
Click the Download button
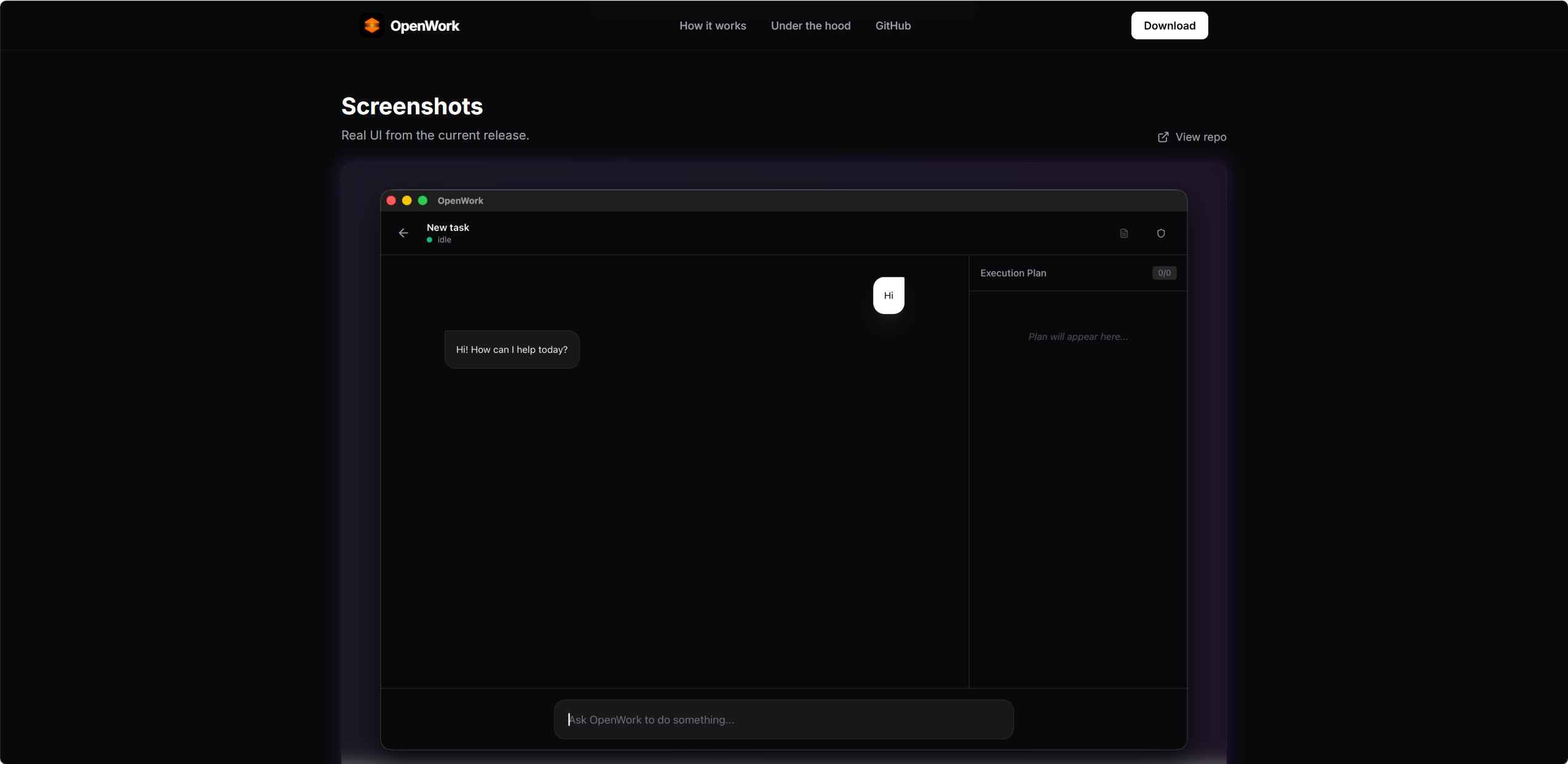[1170, 26]
